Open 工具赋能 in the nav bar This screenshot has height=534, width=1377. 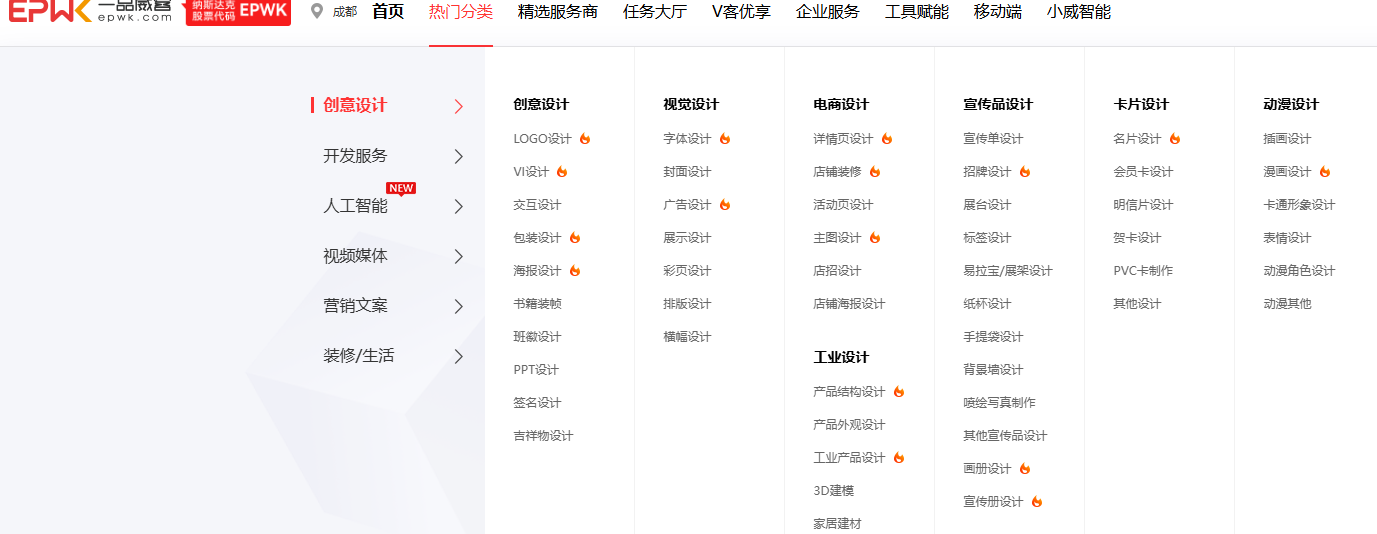pos(917,12)
